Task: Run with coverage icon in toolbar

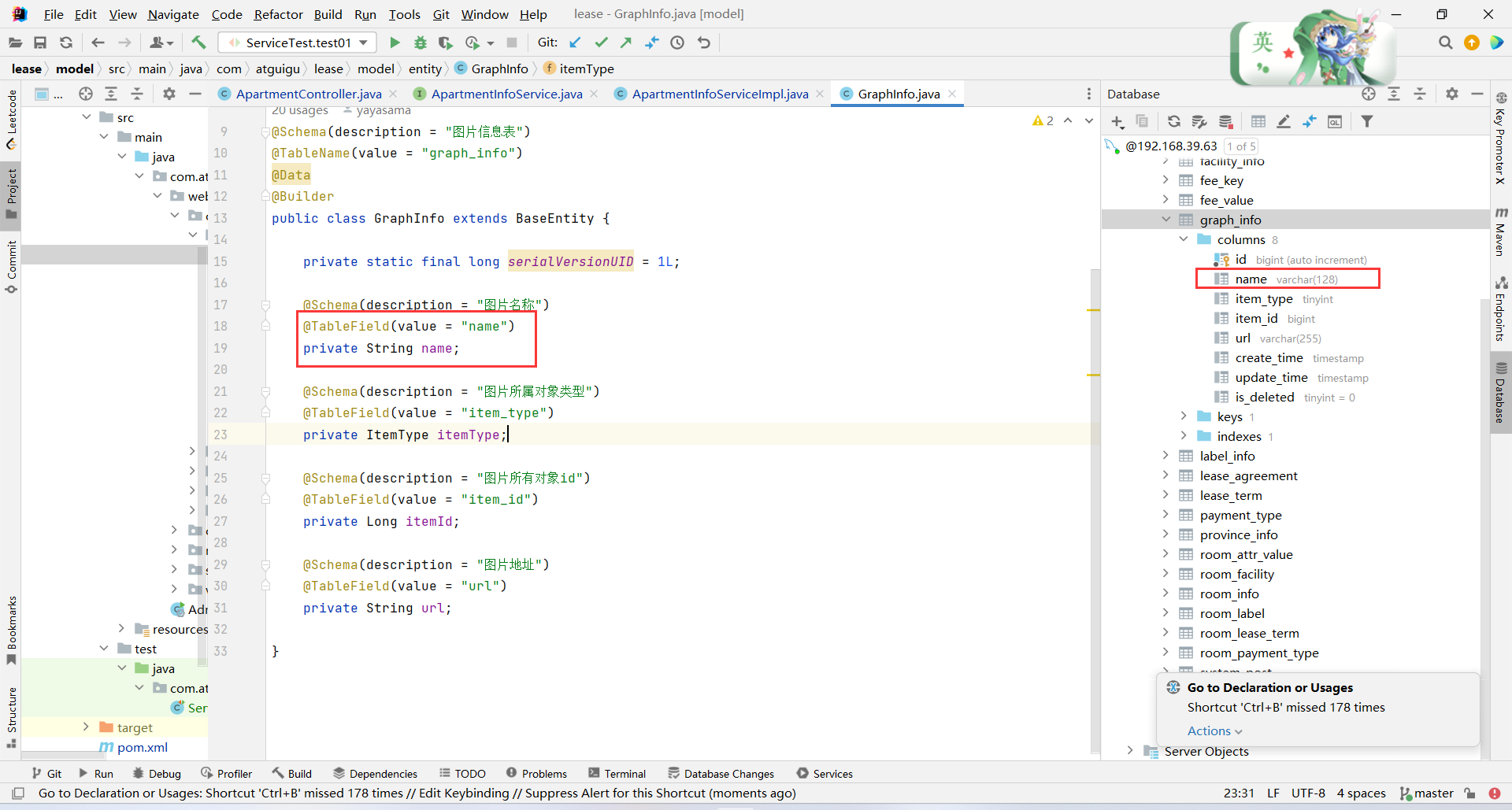Action: [x=446, y=43]
